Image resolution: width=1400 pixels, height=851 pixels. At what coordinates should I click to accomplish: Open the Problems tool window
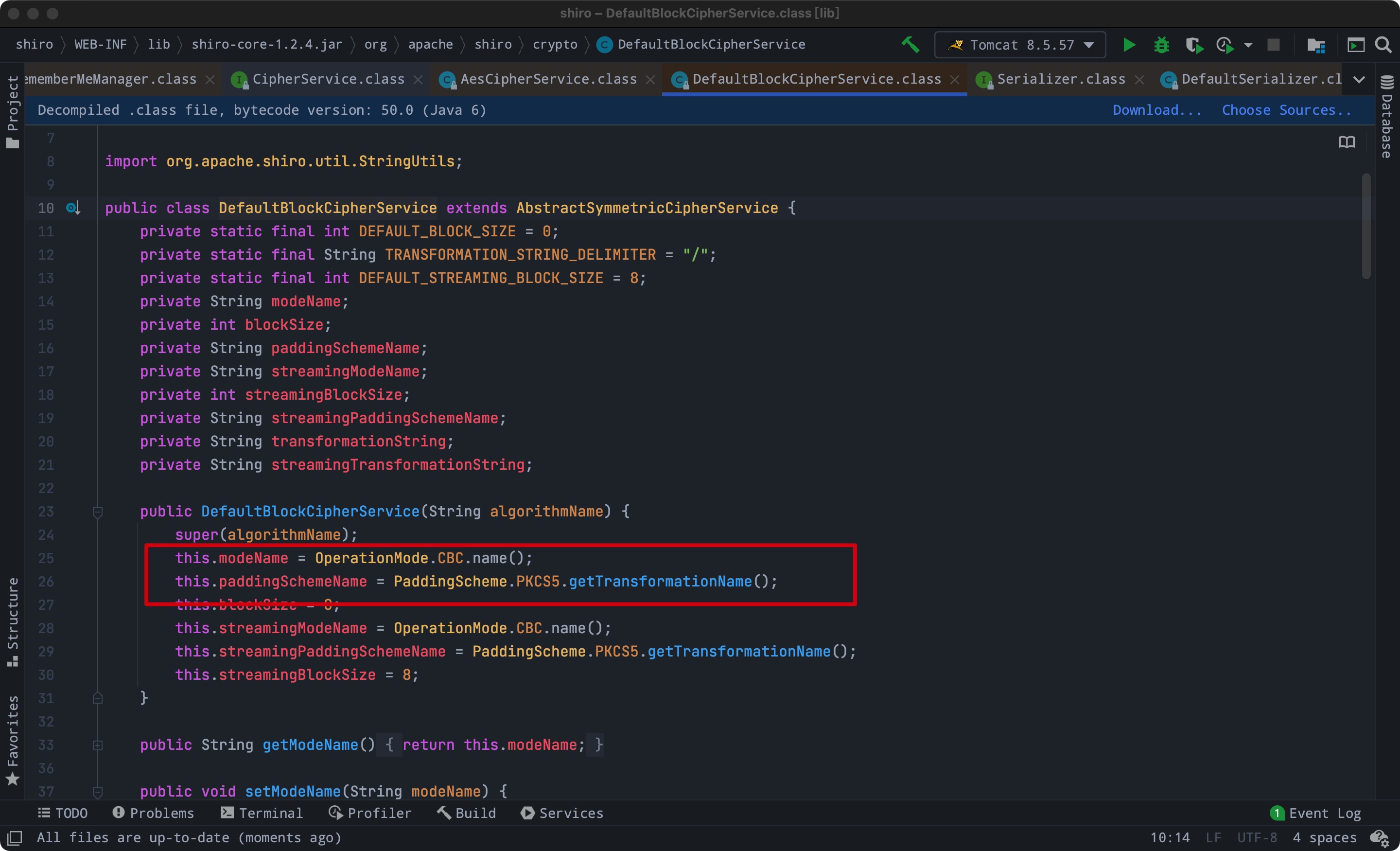(153, 813)
